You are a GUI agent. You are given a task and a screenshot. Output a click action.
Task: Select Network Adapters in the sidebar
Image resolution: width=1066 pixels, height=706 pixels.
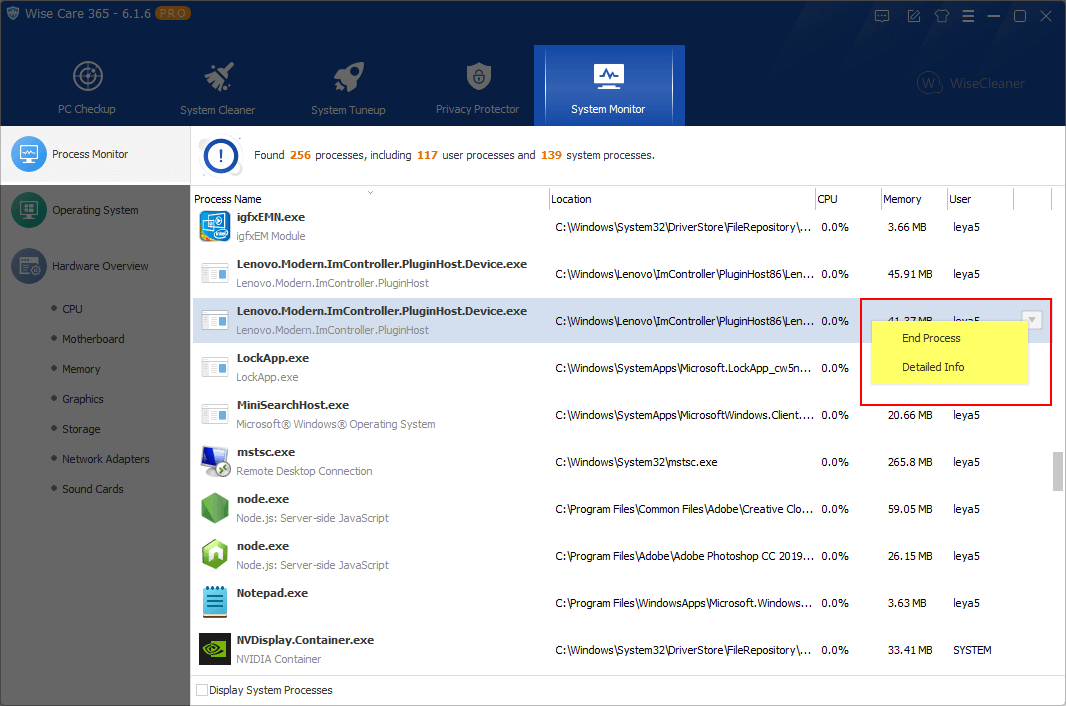click(105, 459)
